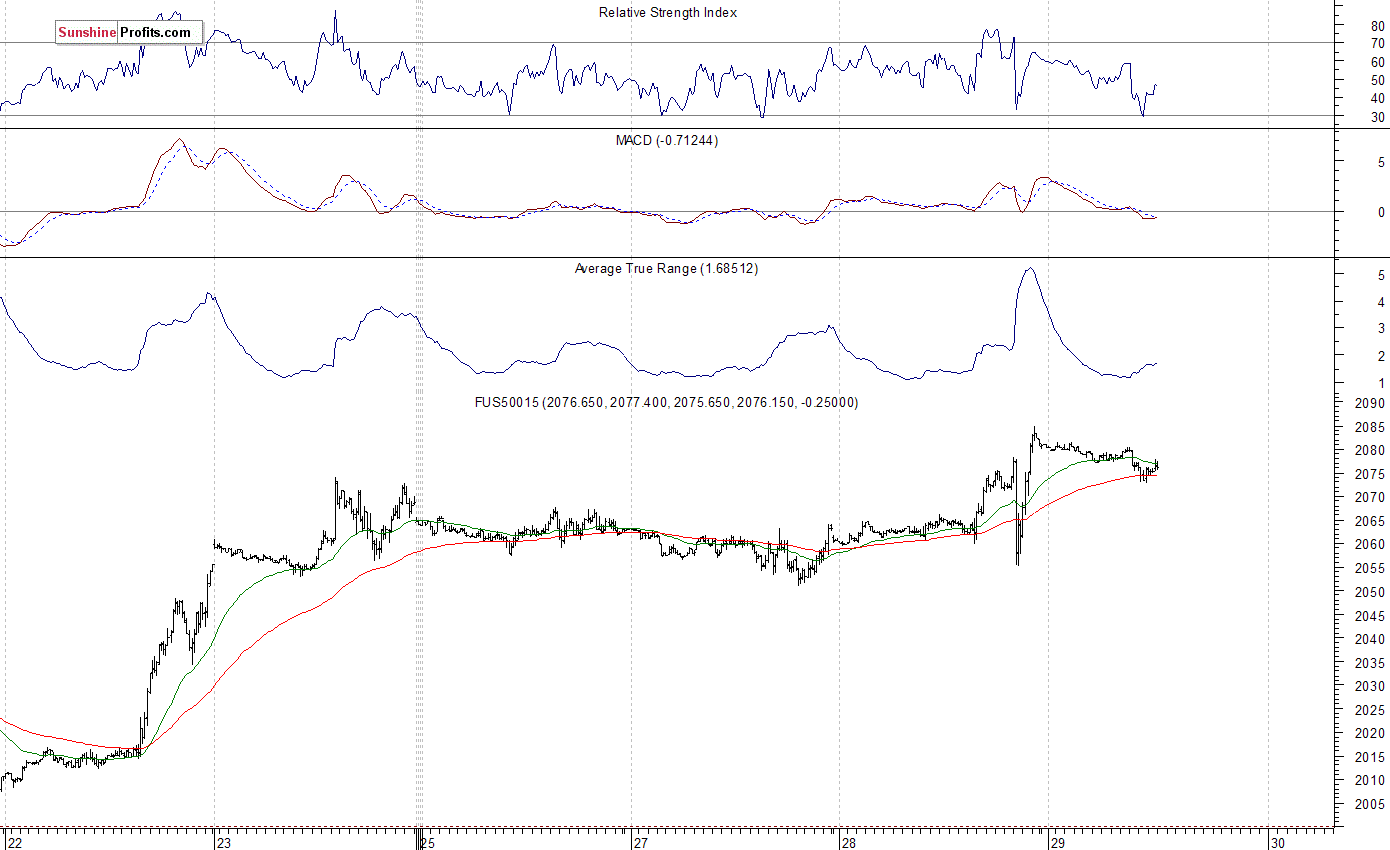Click the MACD 0 axis label
Screen dimensions: 1390x850
[1381, 213]
